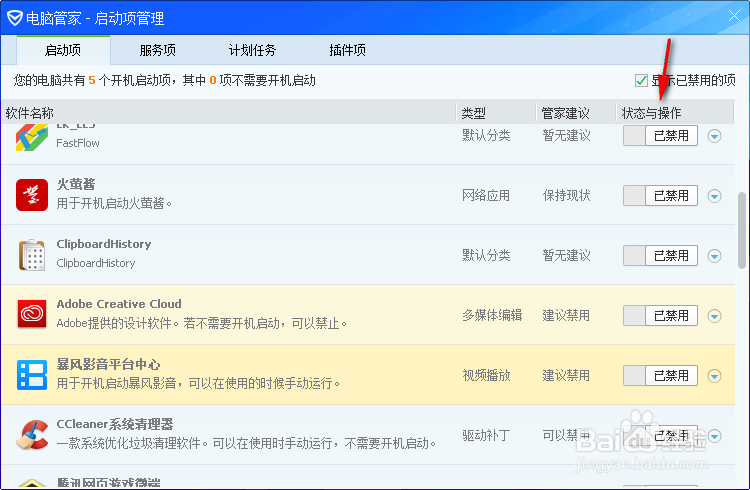Click 网络应用 type cell of 火萤酱
The height and width of the screenshot is (490, 750).
pyautogui.click(x=486, y=195)
